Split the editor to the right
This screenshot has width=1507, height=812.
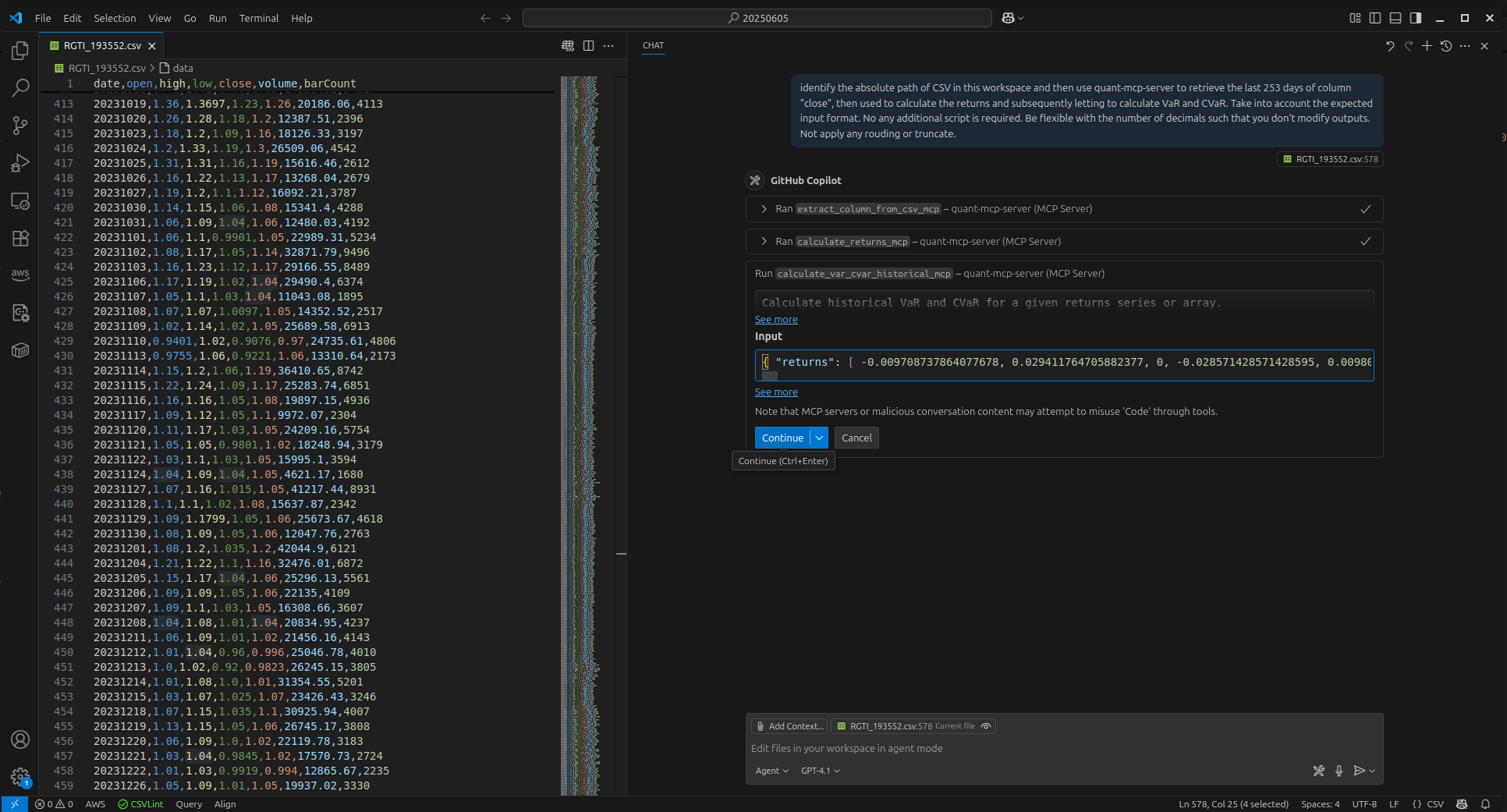(x=588, y=46)
